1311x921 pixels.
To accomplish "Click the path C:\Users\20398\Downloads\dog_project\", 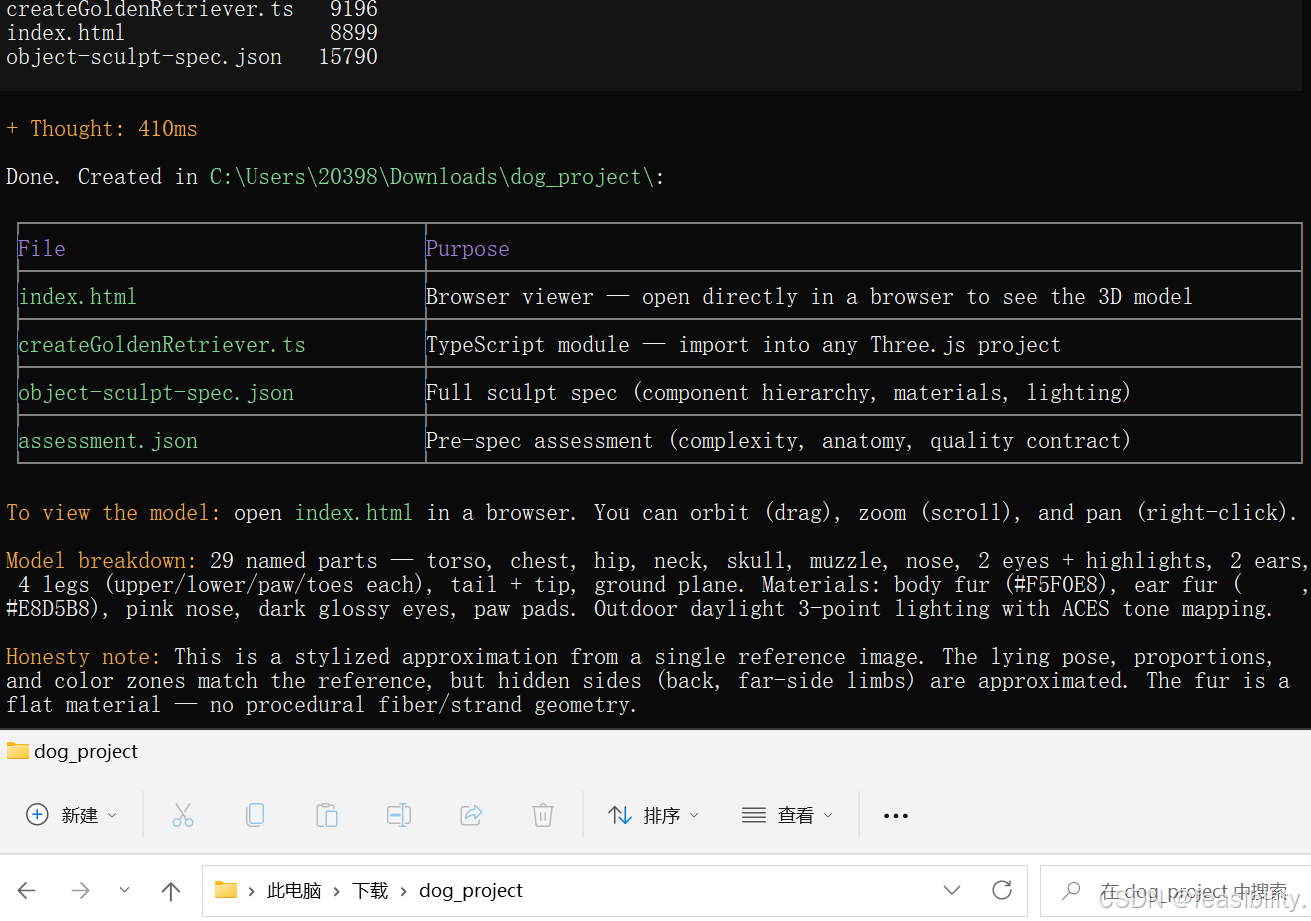I will click(x=432, y=177).
